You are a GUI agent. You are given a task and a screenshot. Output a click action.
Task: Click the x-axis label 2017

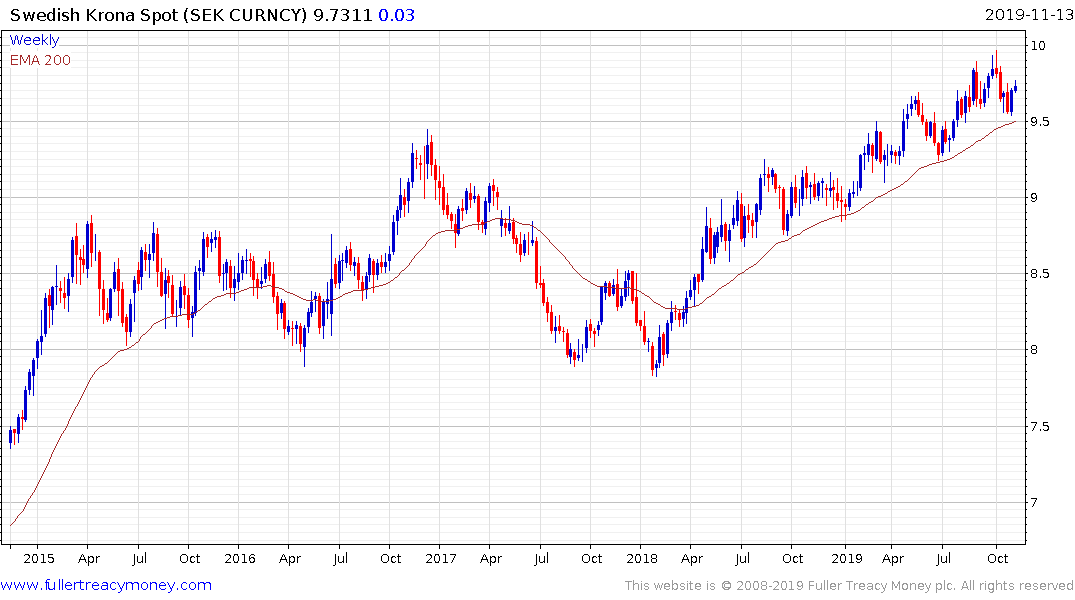[x=440, y=559]
